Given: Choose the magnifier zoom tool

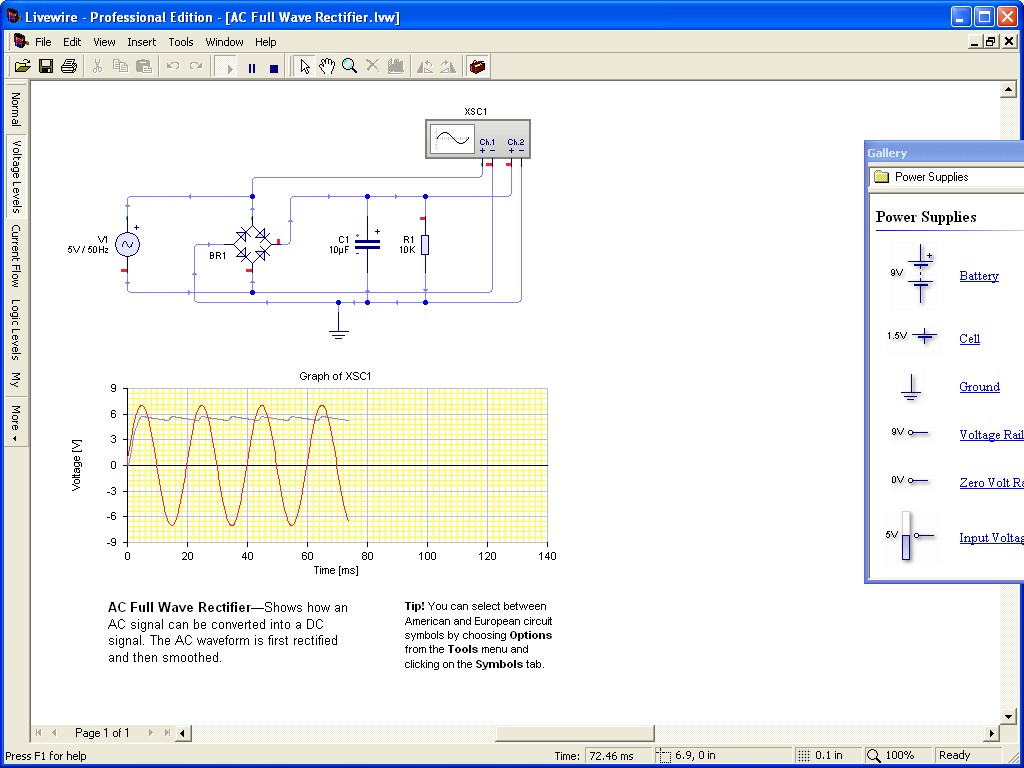Looking at the screenshot, I should click(349, 67).
